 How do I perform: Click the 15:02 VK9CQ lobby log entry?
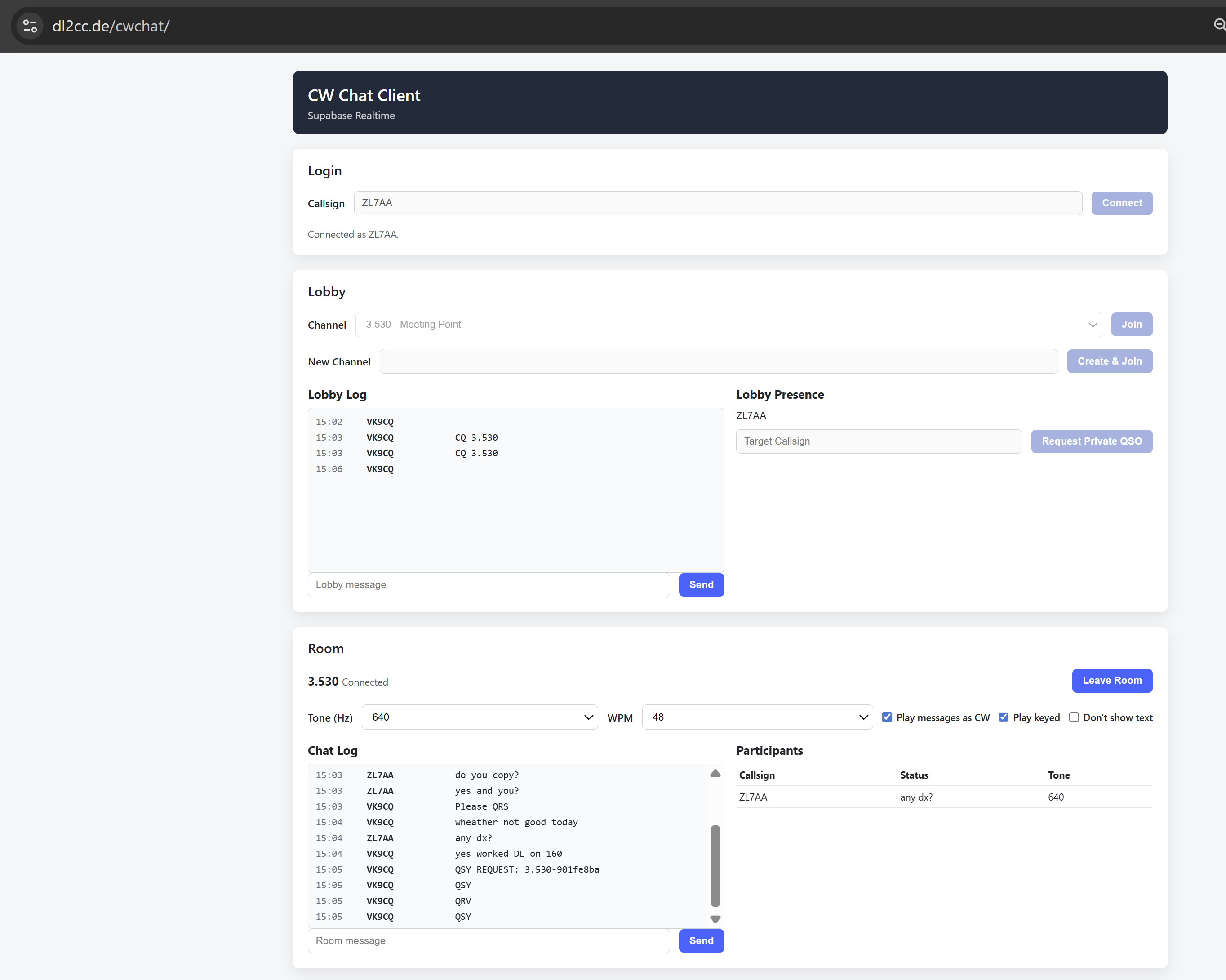tap(355, 422)
